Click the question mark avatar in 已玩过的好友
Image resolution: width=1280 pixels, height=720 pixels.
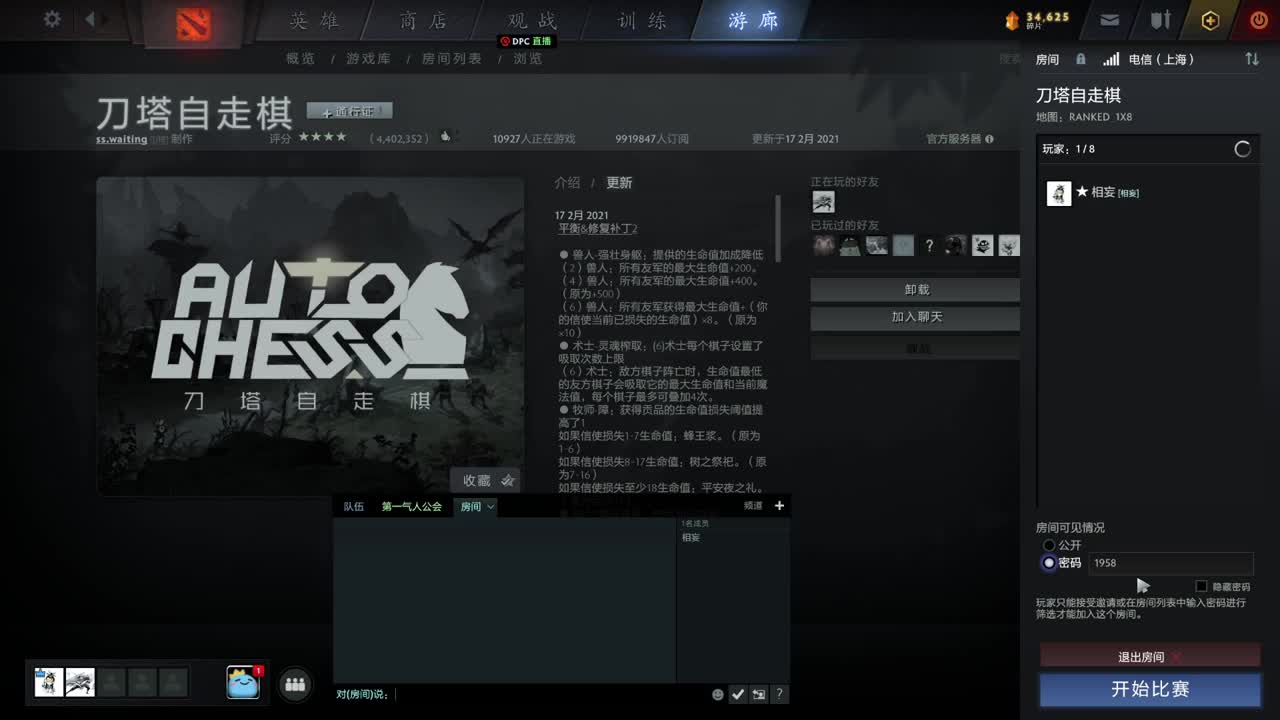929,245
